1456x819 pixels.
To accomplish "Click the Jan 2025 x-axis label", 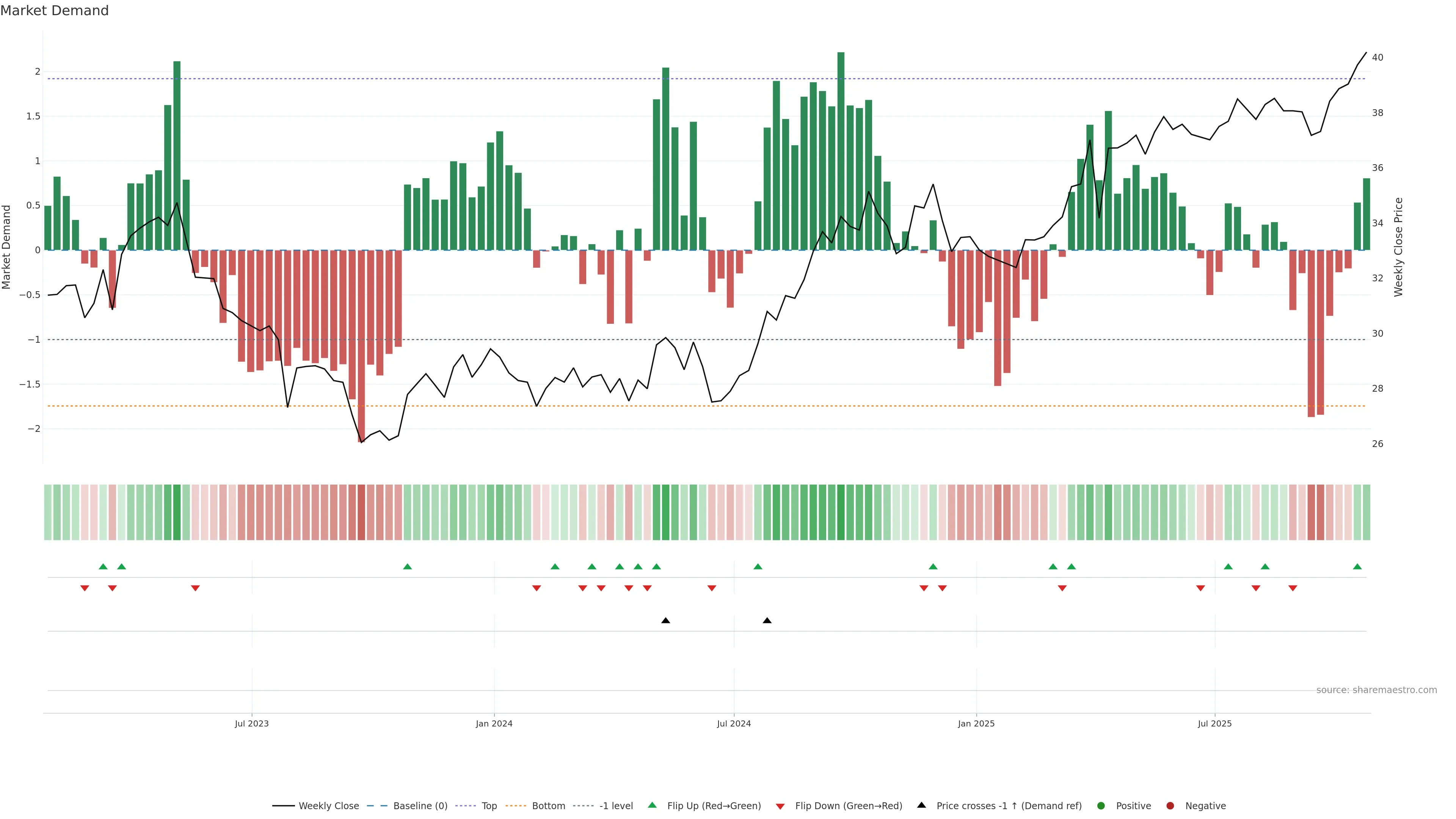I will 976,723.
